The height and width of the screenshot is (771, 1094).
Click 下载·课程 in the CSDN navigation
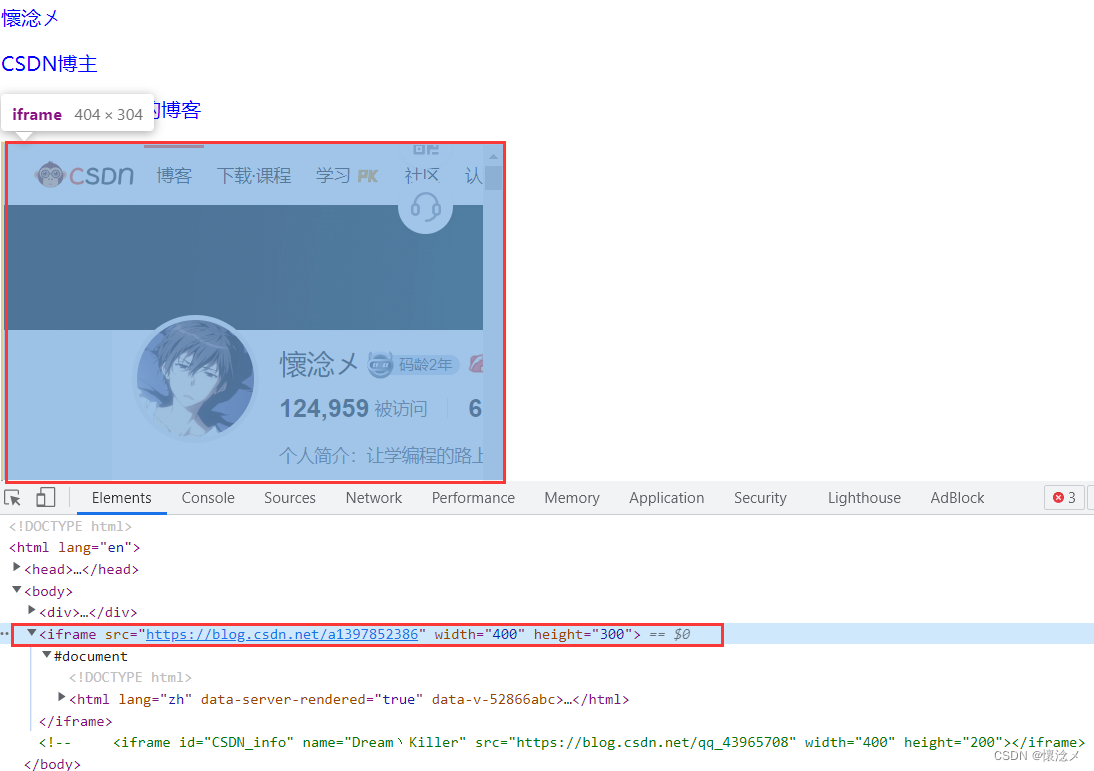(x=254, y=175)
